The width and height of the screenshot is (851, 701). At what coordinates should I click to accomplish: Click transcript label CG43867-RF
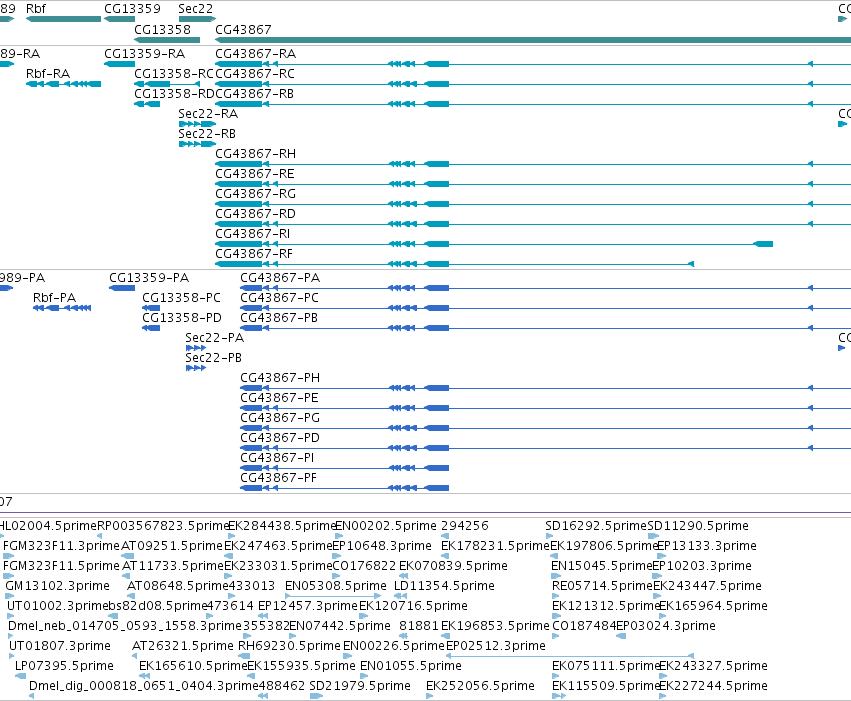click(254, 254)
